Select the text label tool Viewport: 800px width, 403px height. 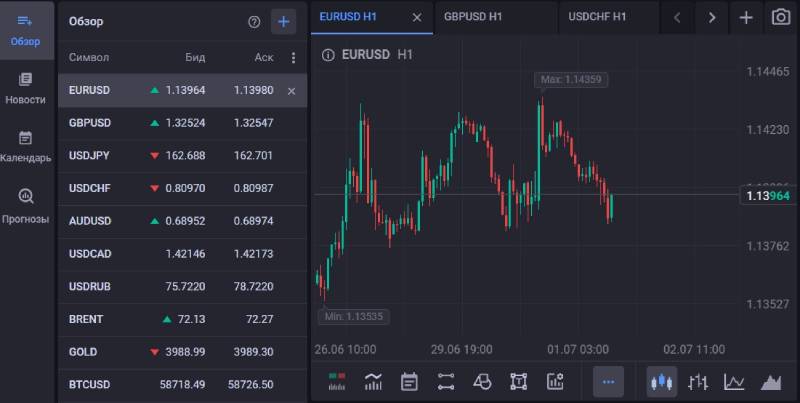[518, 382]
